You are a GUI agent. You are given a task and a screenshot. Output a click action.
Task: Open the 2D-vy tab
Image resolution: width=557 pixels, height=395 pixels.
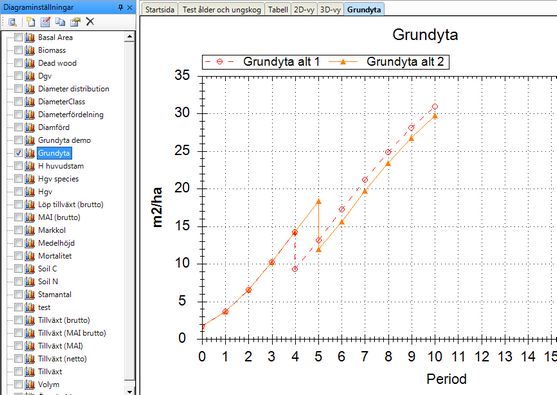(x=304, y=10)
